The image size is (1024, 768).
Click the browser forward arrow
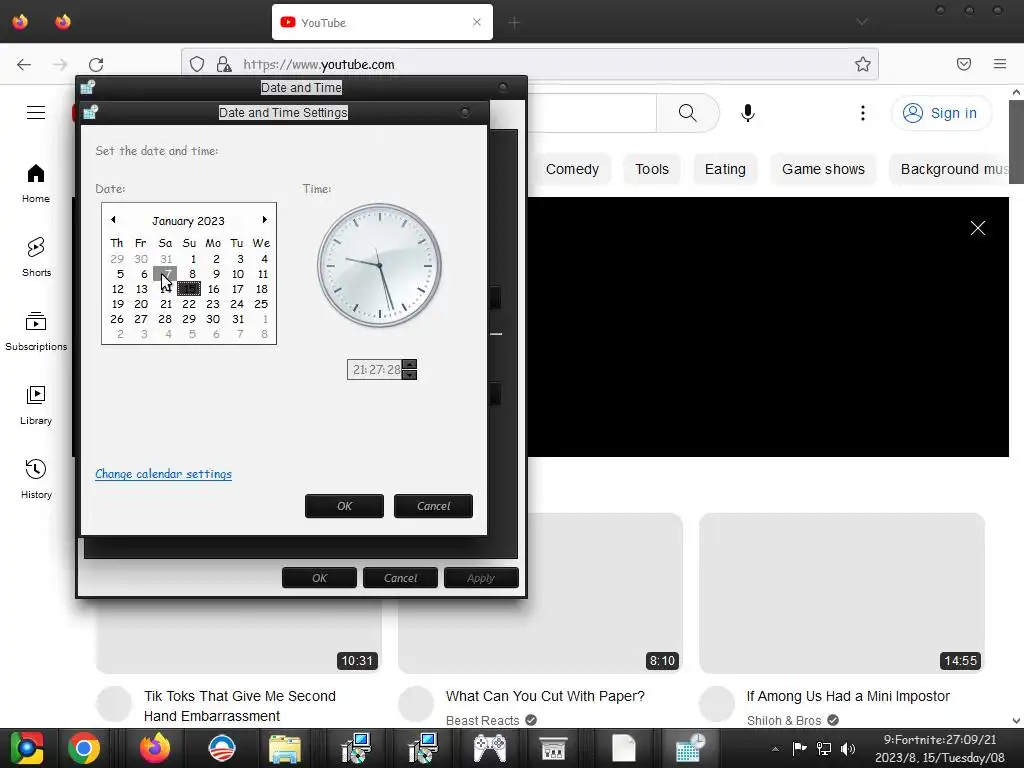[60, 64]
